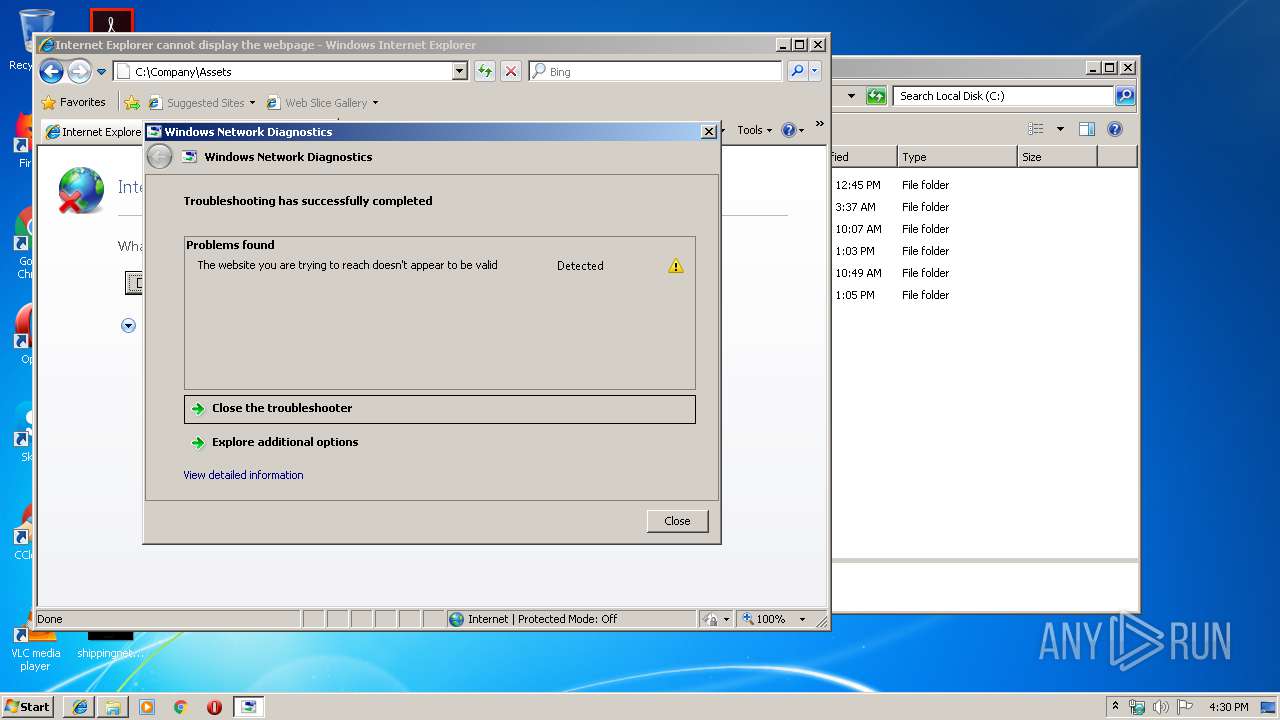Click Close the troubleshooter option

tap(439, 409)
